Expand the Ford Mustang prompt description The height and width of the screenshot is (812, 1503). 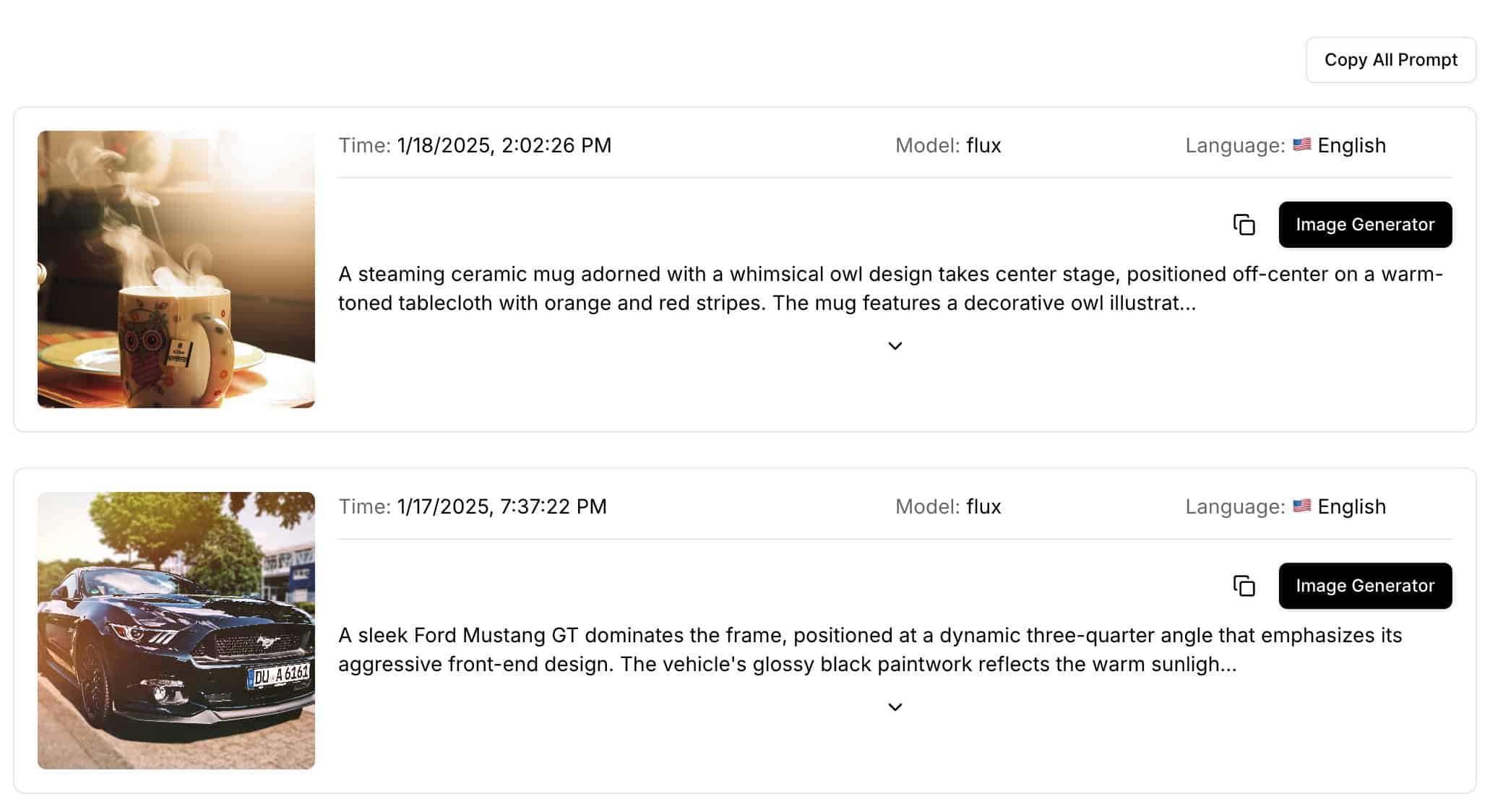[x=895, y=707]
